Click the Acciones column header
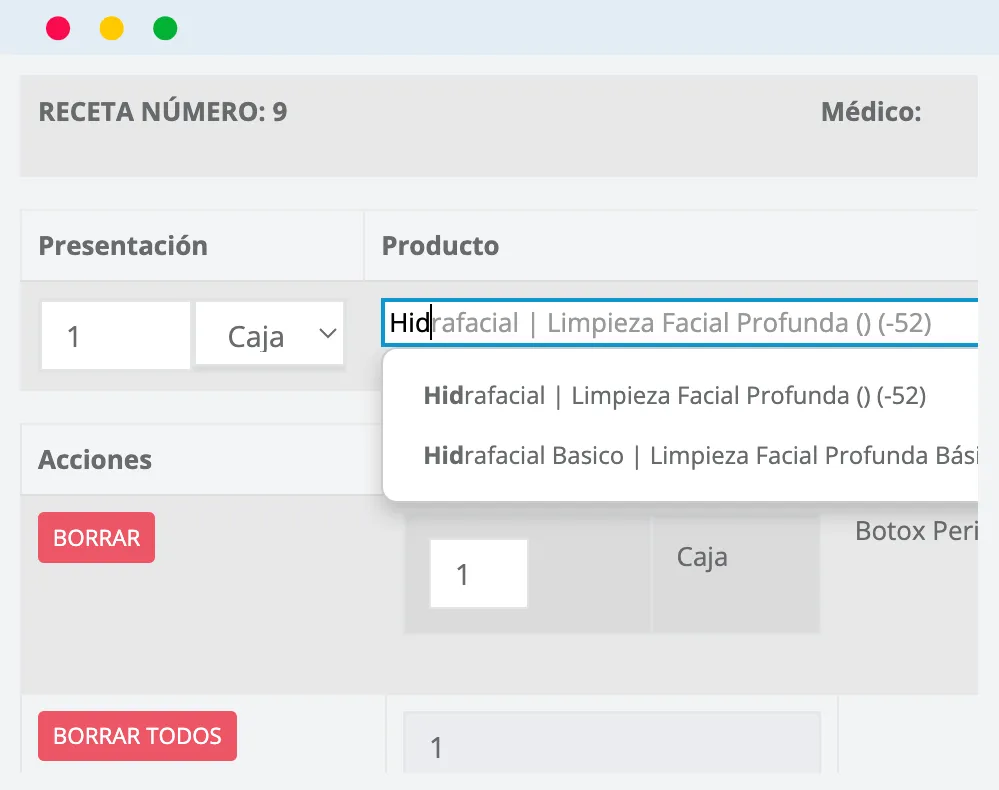 95,459
